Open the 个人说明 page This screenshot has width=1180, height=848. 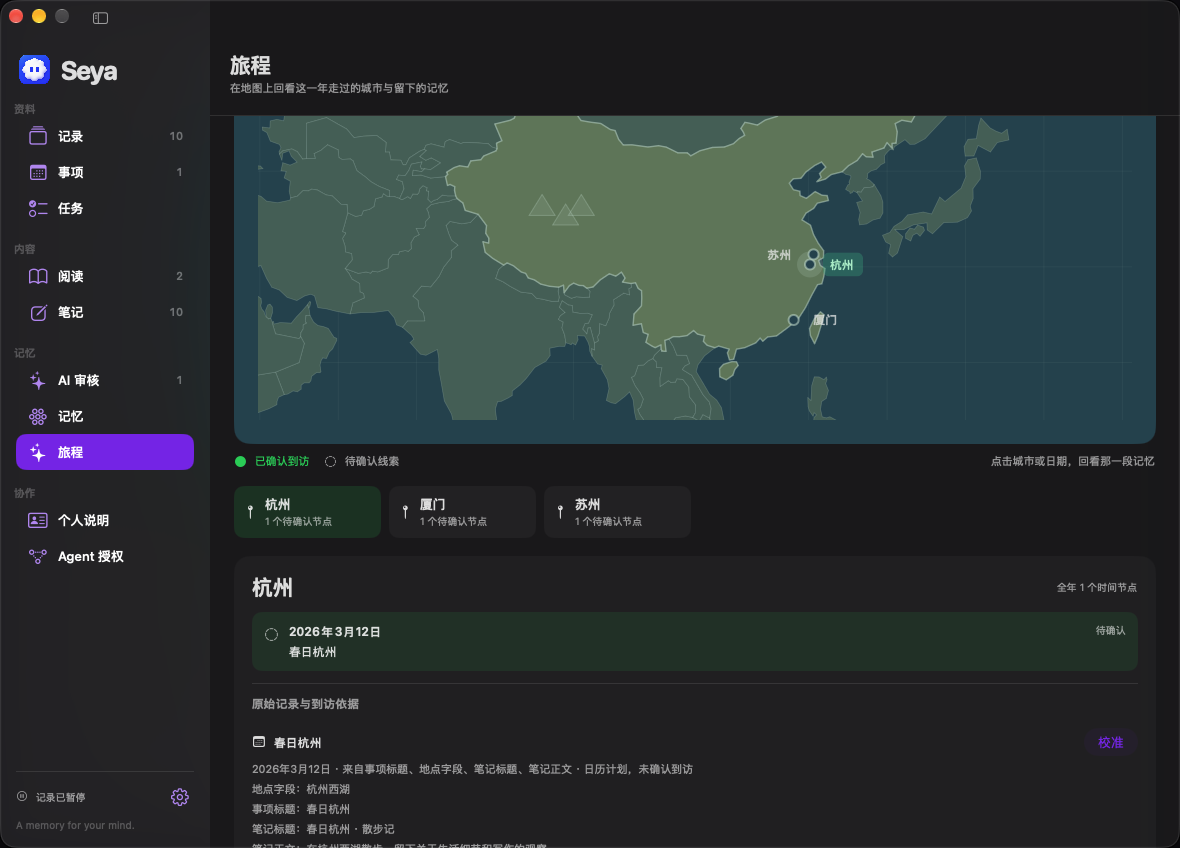105,520
